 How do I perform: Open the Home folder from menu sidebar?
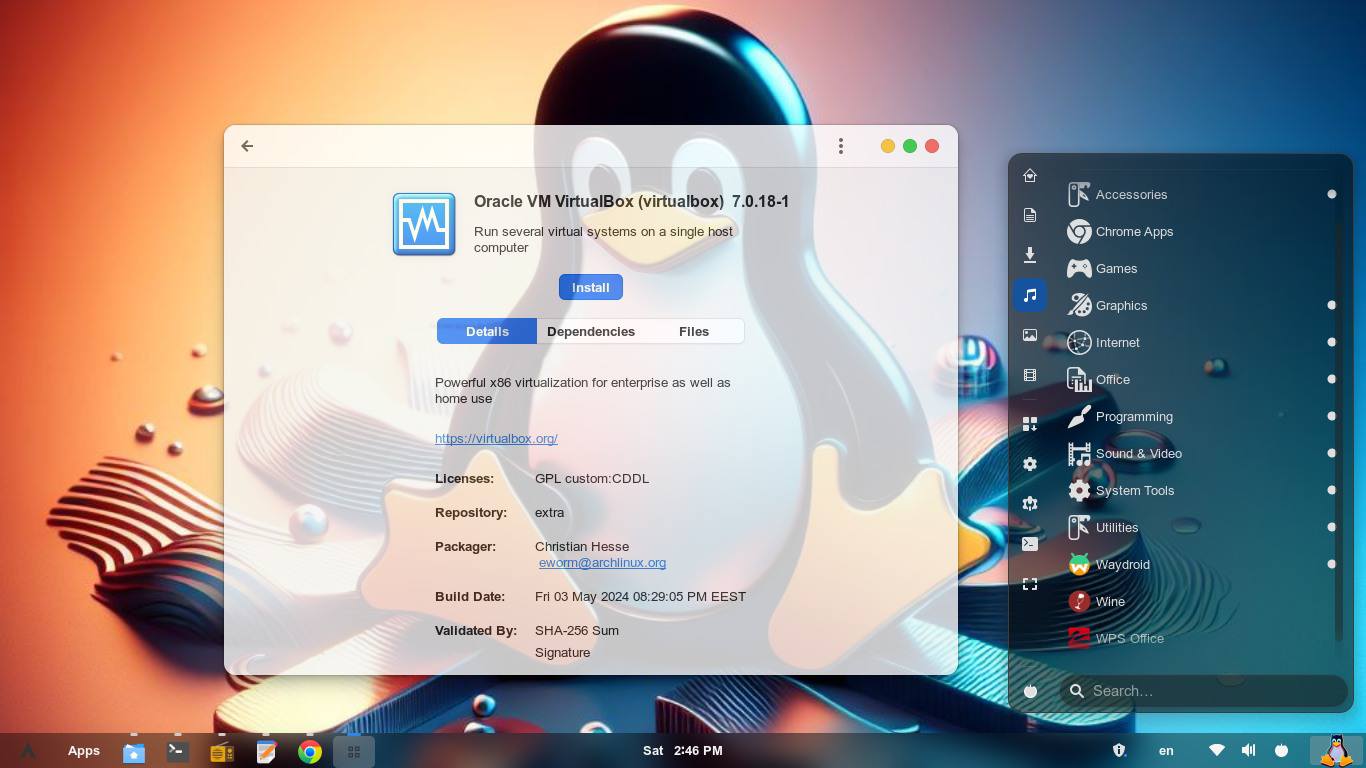pyautogui.click(x=1030, y=175)
